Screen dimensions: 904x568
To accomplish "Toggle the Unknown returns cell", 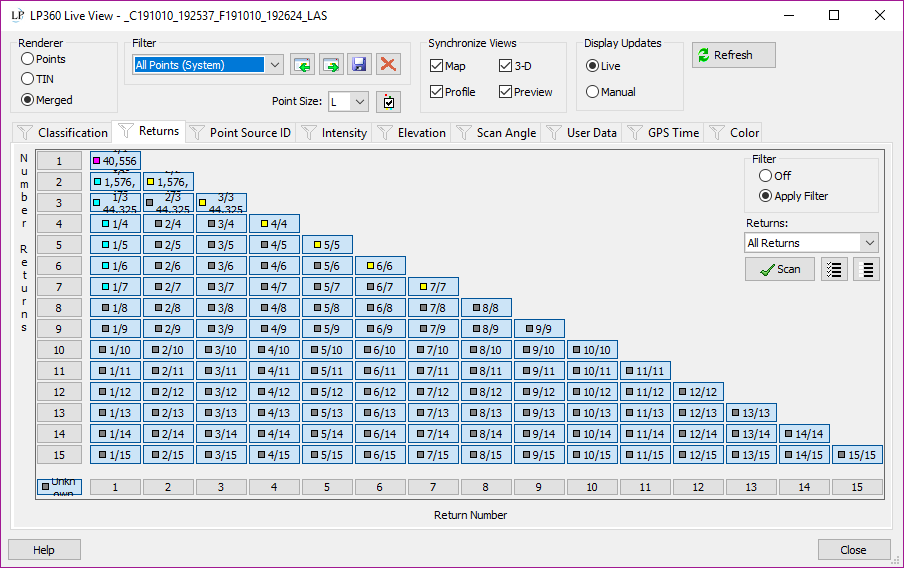I will (59, 487).
